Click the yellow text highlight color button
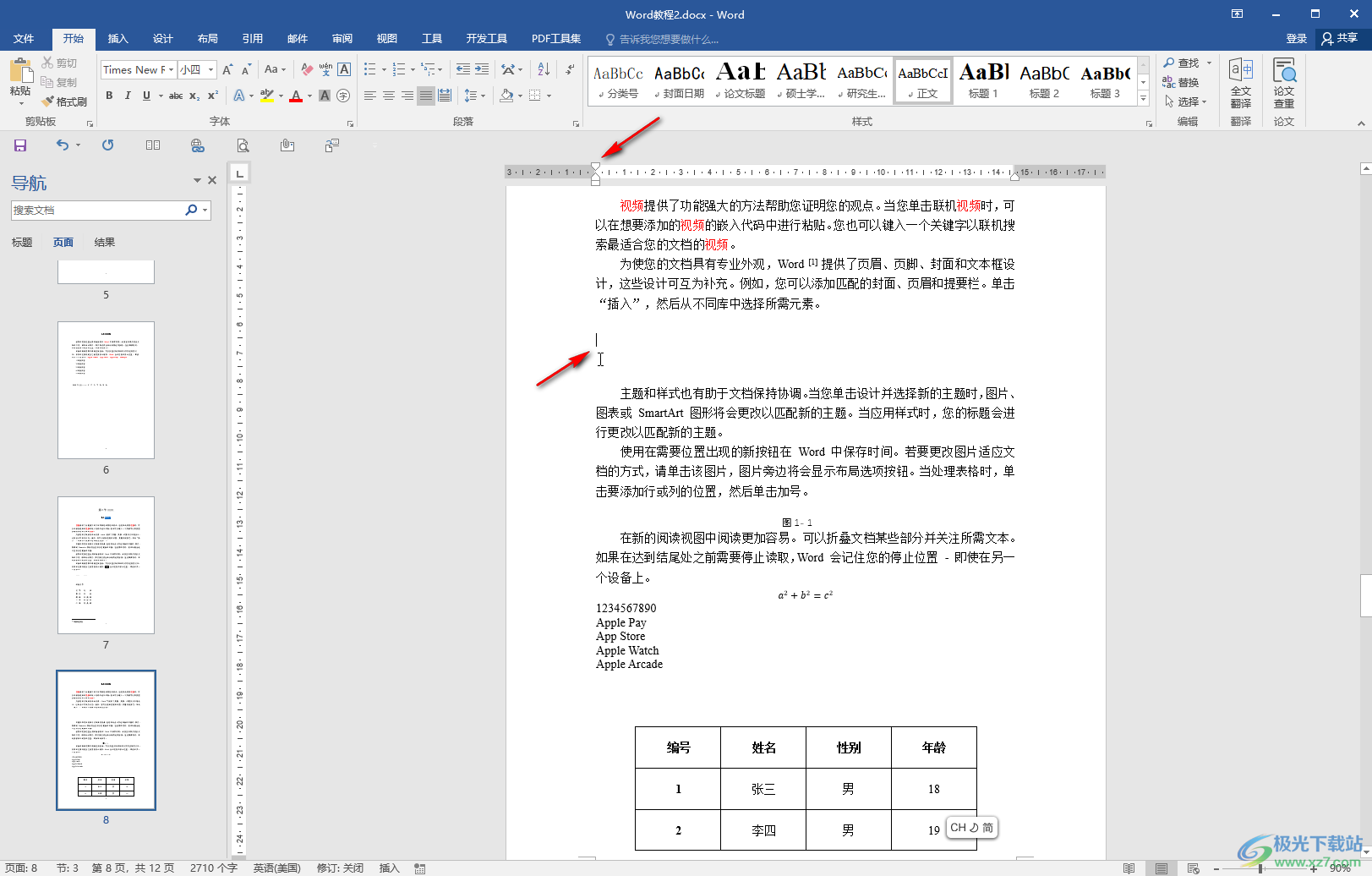Image resolution: width=1372 pixels, height=876 pixels. [x=267, y=96]
